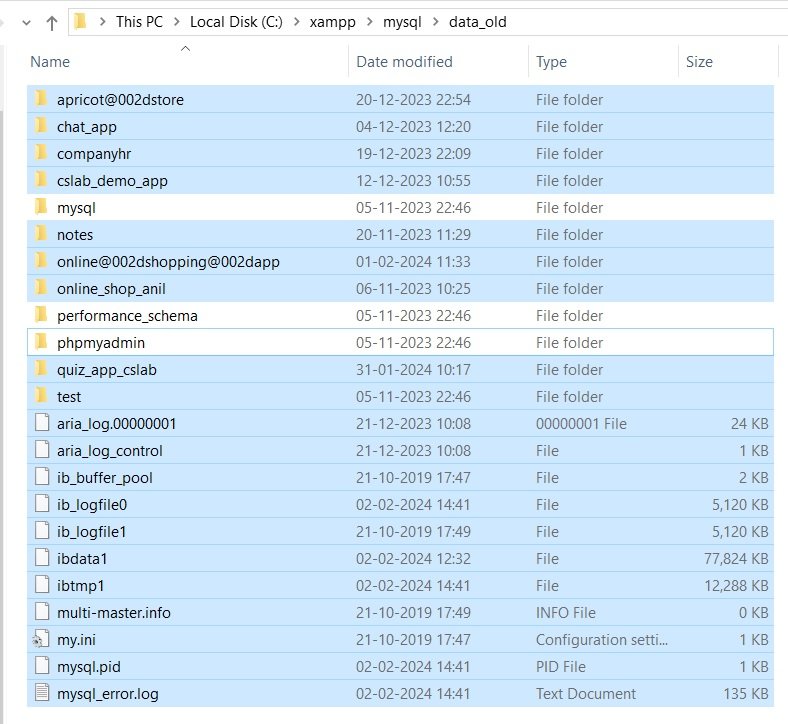This screenshot has width=788, height=724.
Task: Click the aria_log_control file icon
Action: pyautogui.click(x=42, y=450)
